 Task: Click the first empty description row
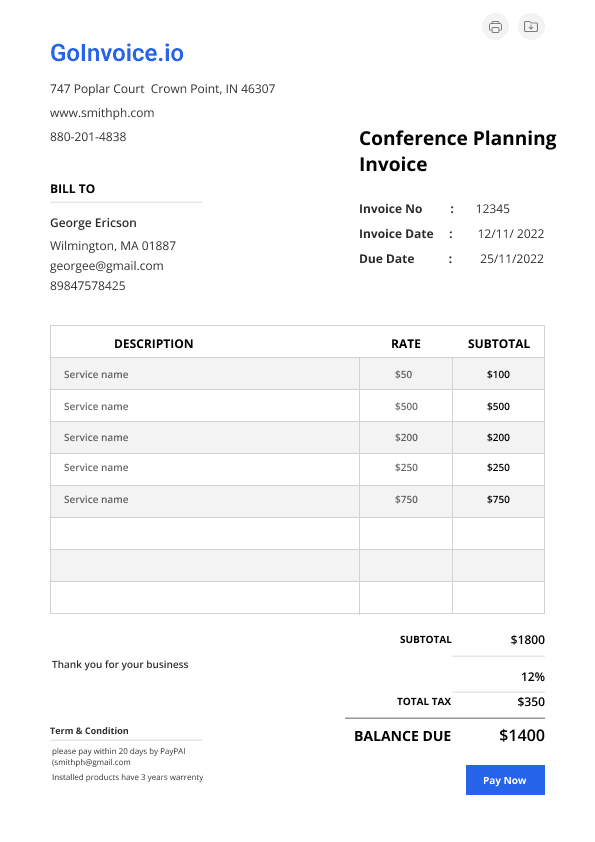click(x=205, y=534)
